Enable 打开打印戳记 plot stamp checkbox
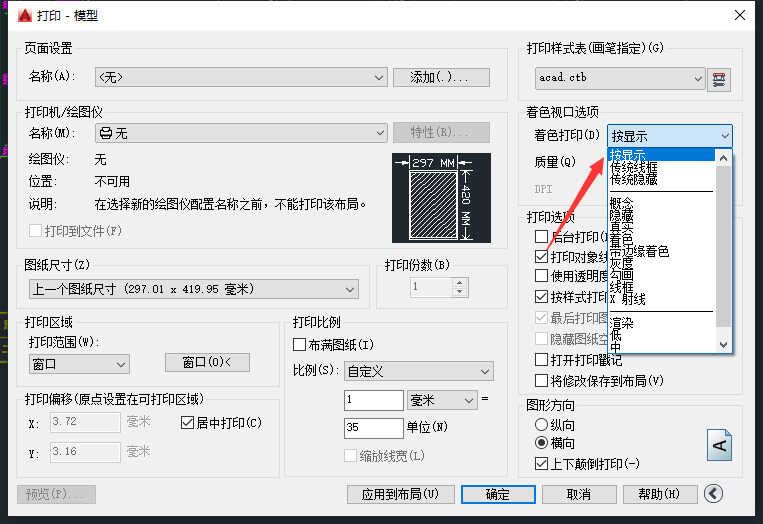Image resolution: width=763 pixels, height=524 pixels. (542, 360)
